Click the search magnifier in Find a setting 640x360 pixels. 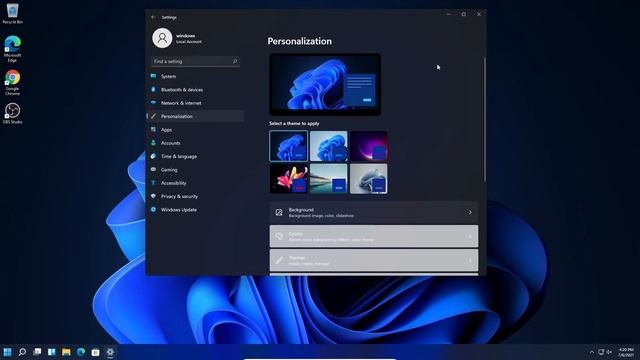click(235, 61)
